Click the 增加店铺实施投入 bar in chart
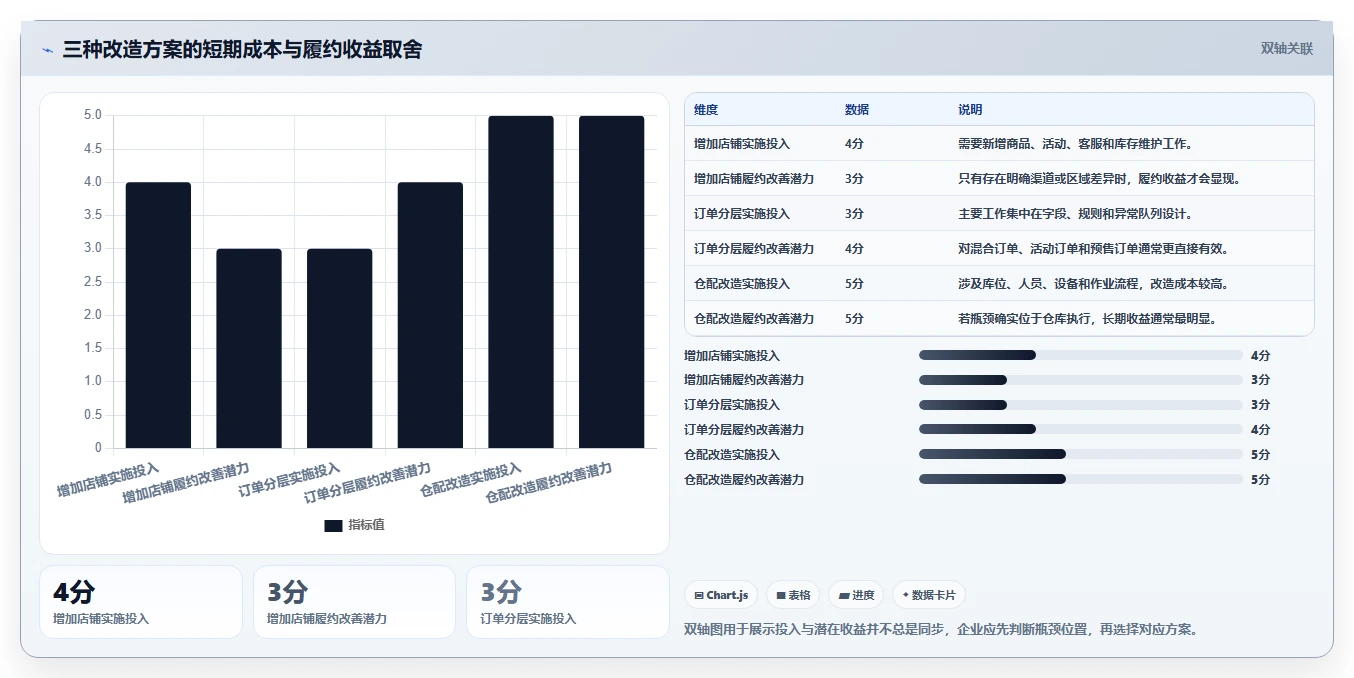 (x=158, y=315)
